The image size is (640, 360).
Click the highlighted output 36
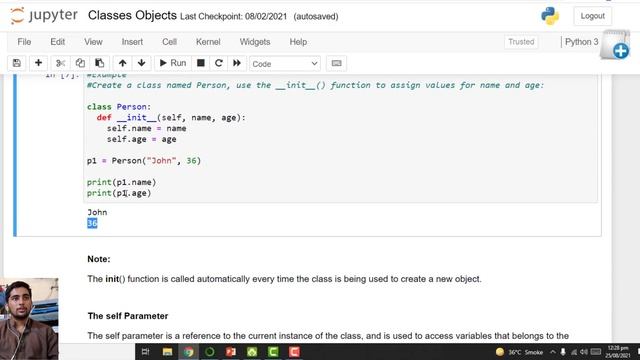92,223
